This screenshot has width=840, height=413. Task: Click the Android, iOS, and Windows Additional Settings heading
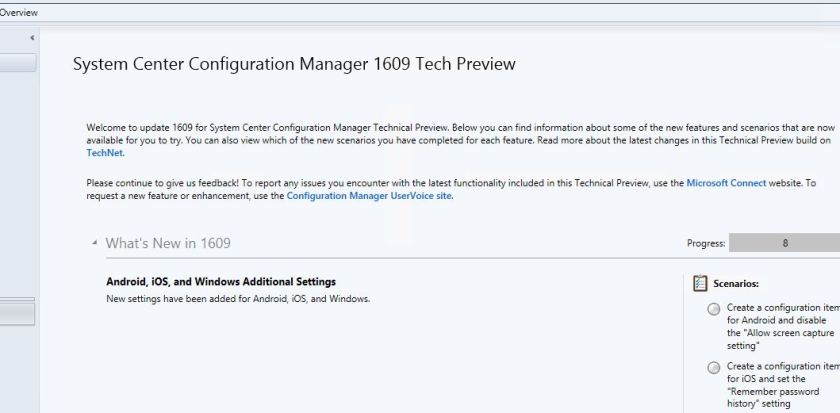pyautogui.click(x=220, y=281)
